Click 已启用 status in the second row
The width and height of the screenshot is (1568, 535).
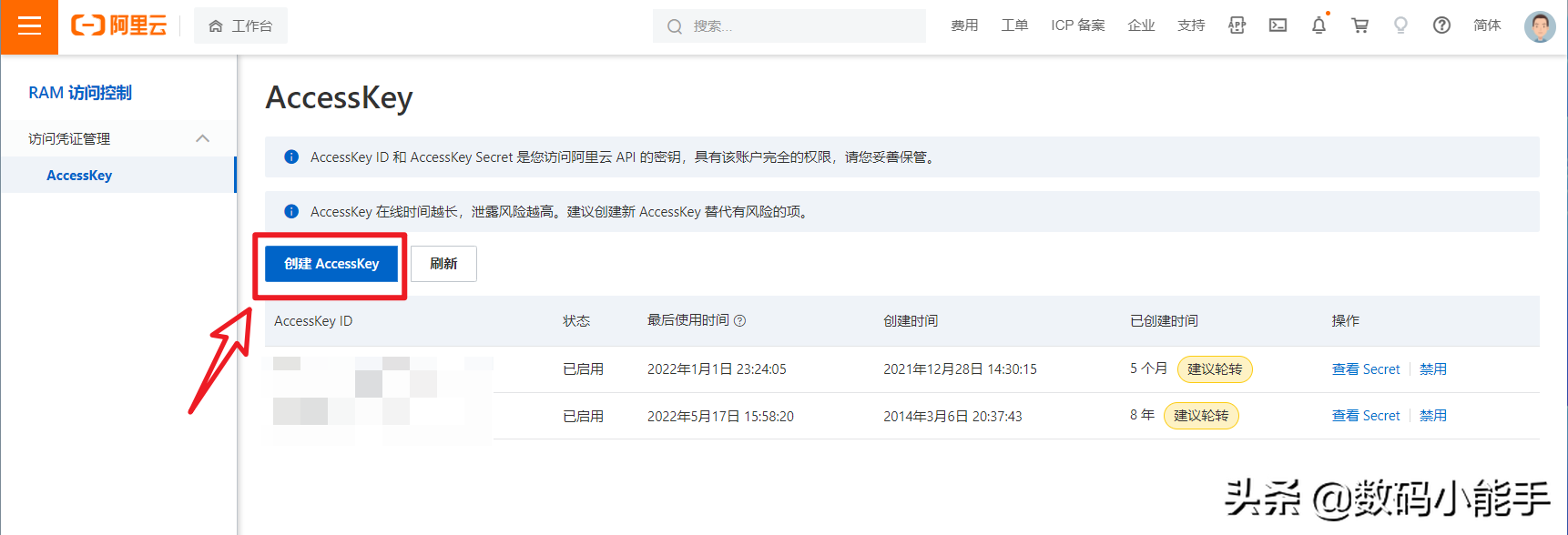(583, 416)
